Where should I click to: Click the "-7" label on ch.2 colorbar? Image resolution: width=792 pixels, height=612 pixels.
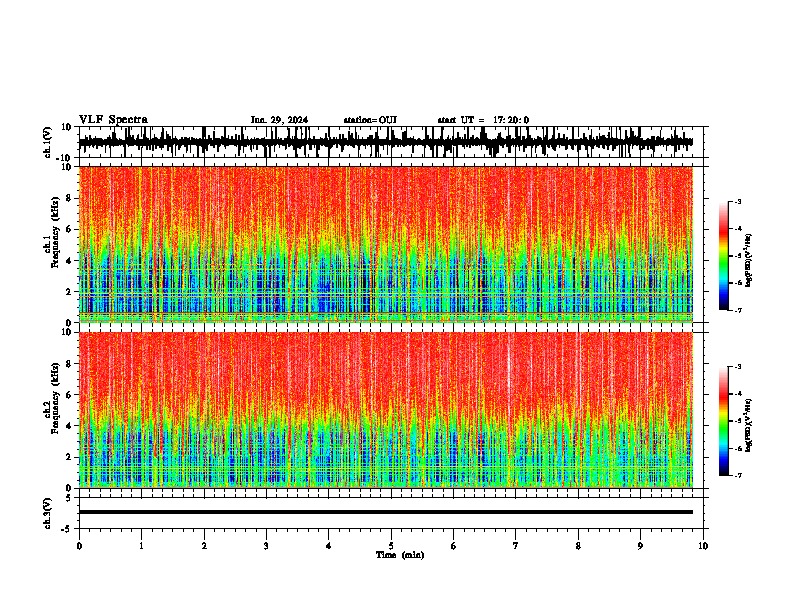point(737,476)
